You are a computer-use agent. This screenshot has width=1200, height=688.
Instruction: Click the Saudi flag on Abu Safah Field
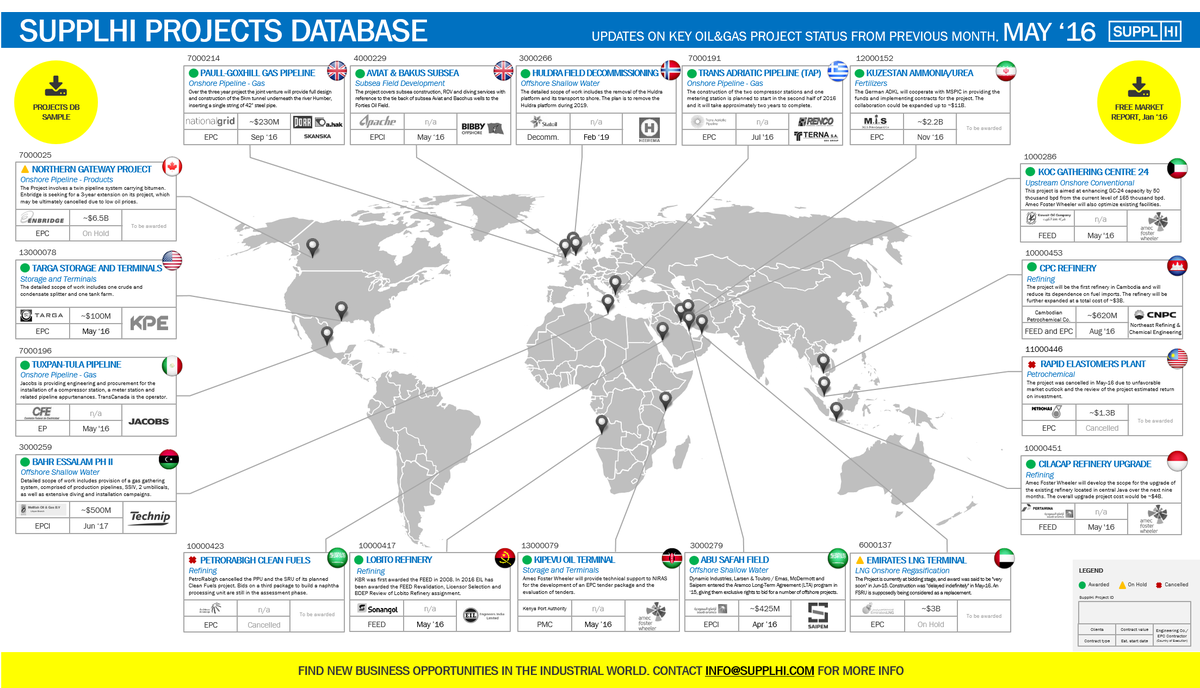(838, 558)
